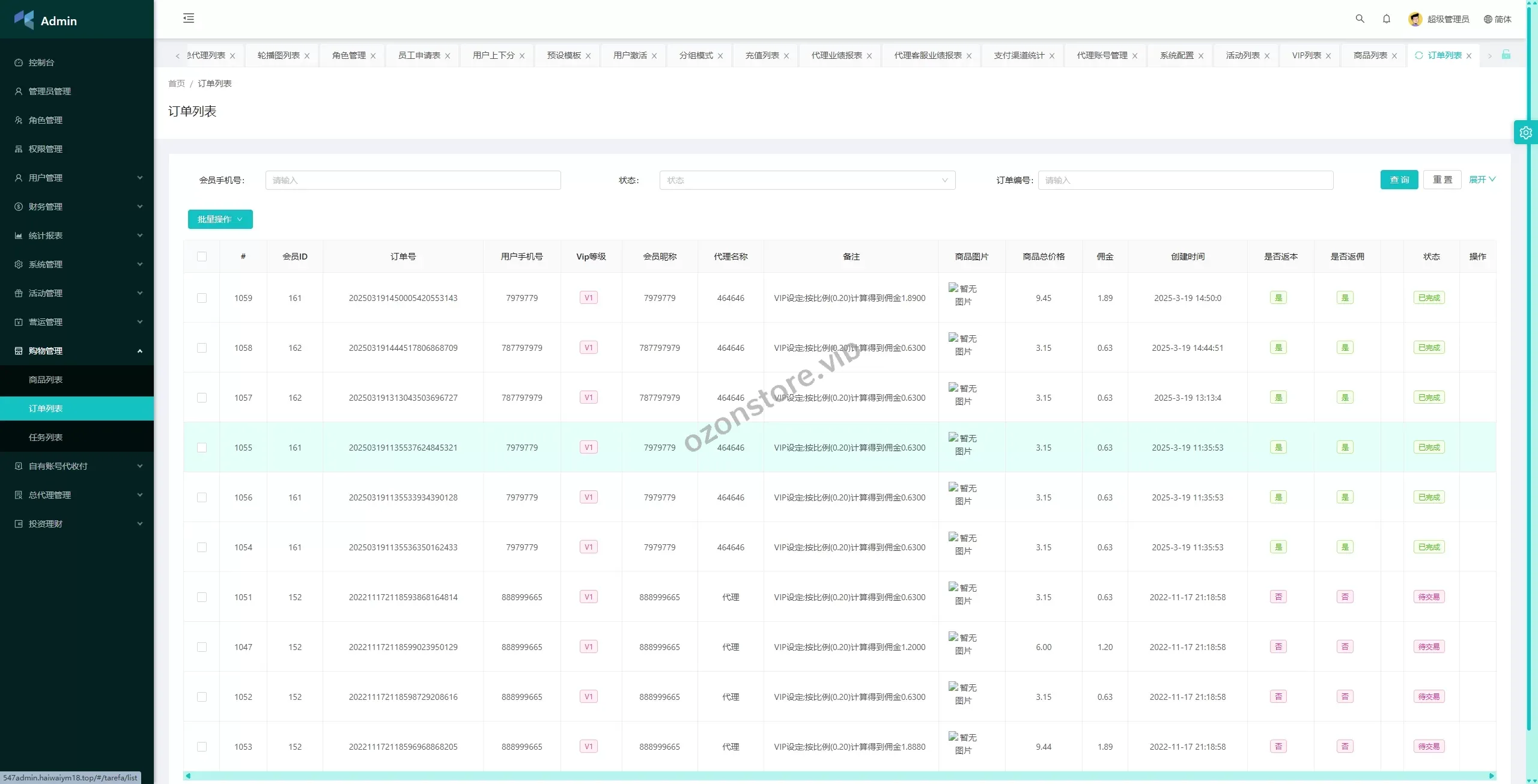Click the 查询 search button
The image size is (1538, 784).
(x=1399, y=180)
